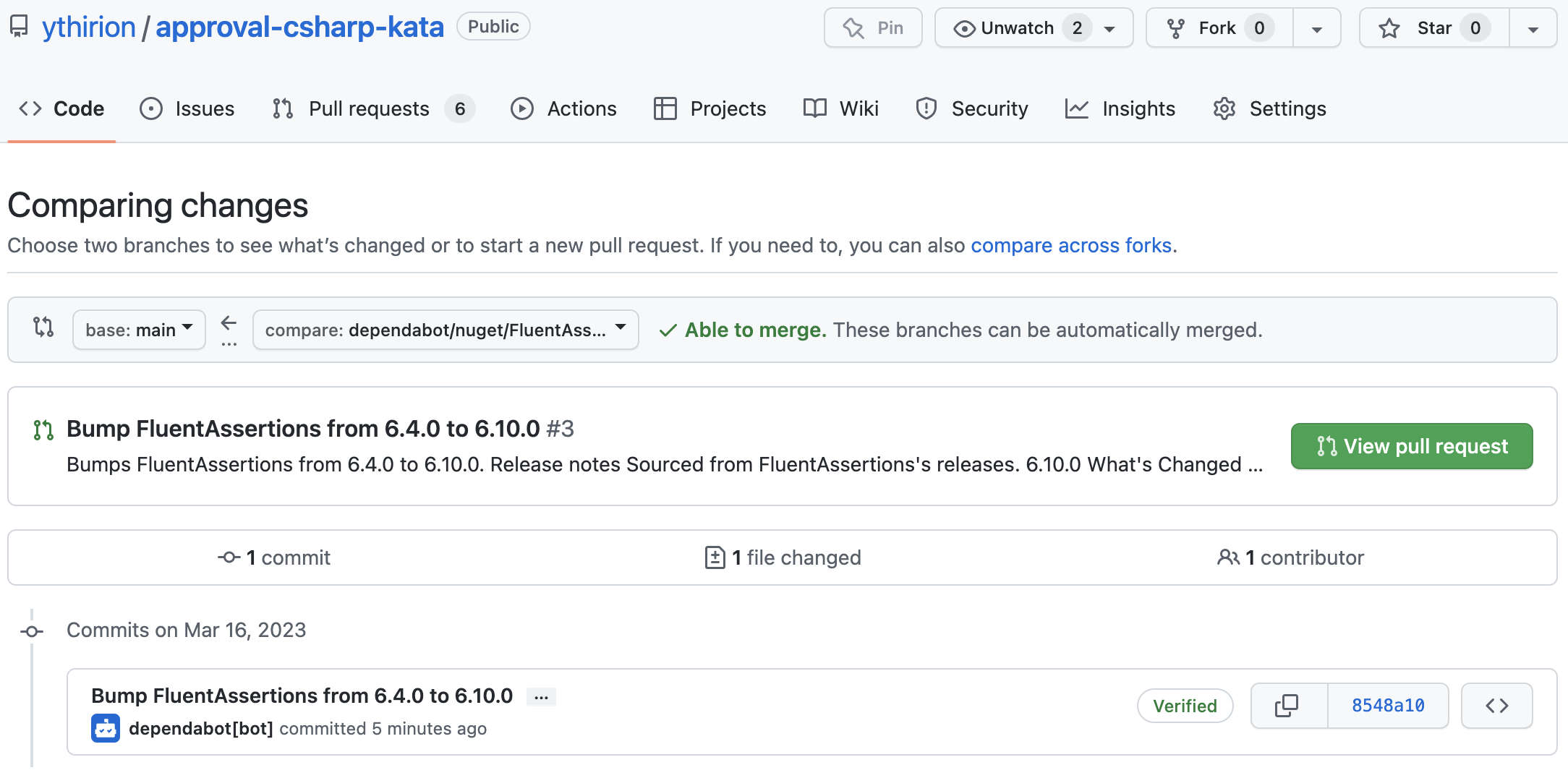
Task: Click the Comparing changes heading
Action: (x=158, y=206)
